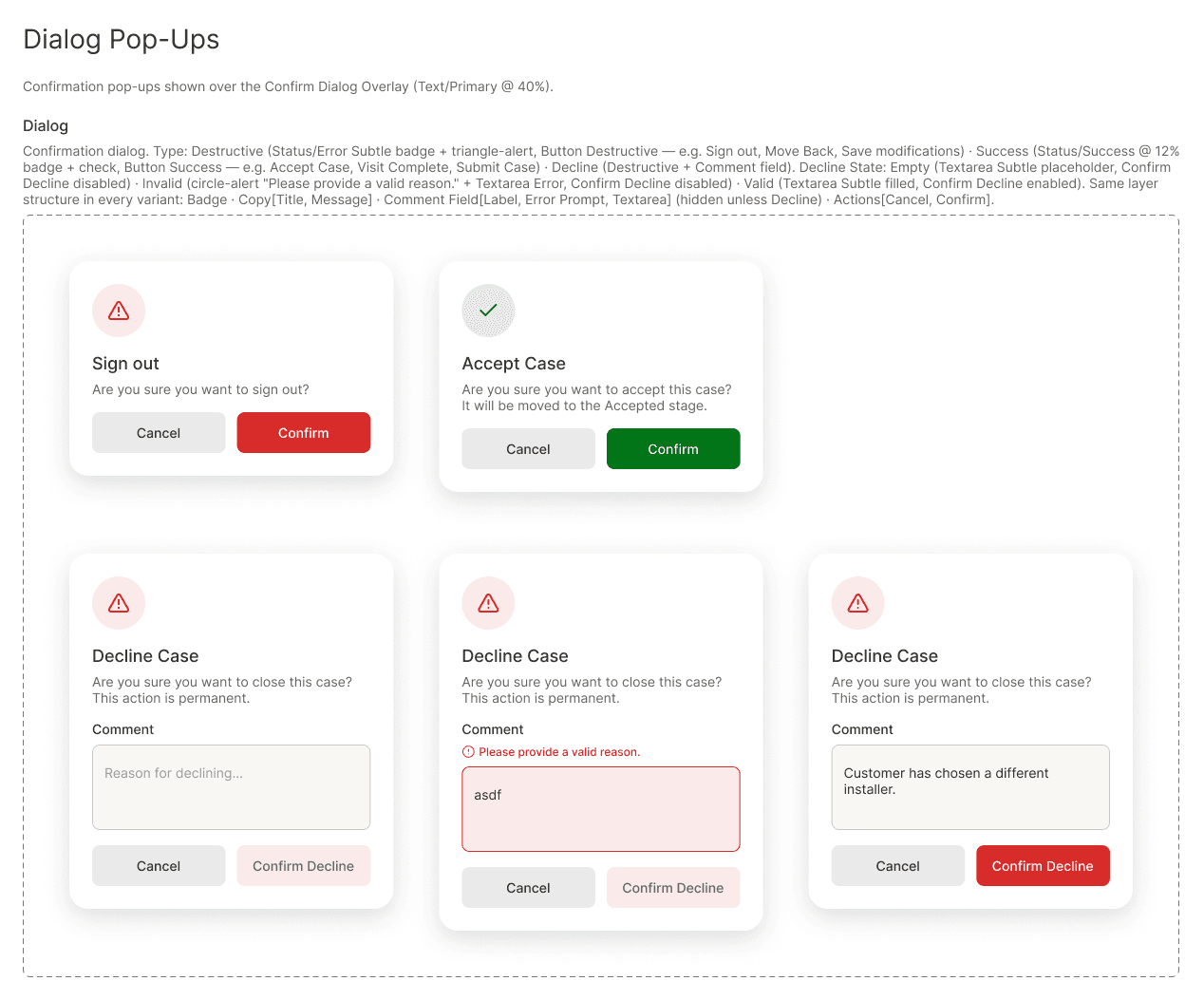The image size is (1204, 1000).
Task: Click the Comment label above the empty textarea
Action: tap(122, 729)
